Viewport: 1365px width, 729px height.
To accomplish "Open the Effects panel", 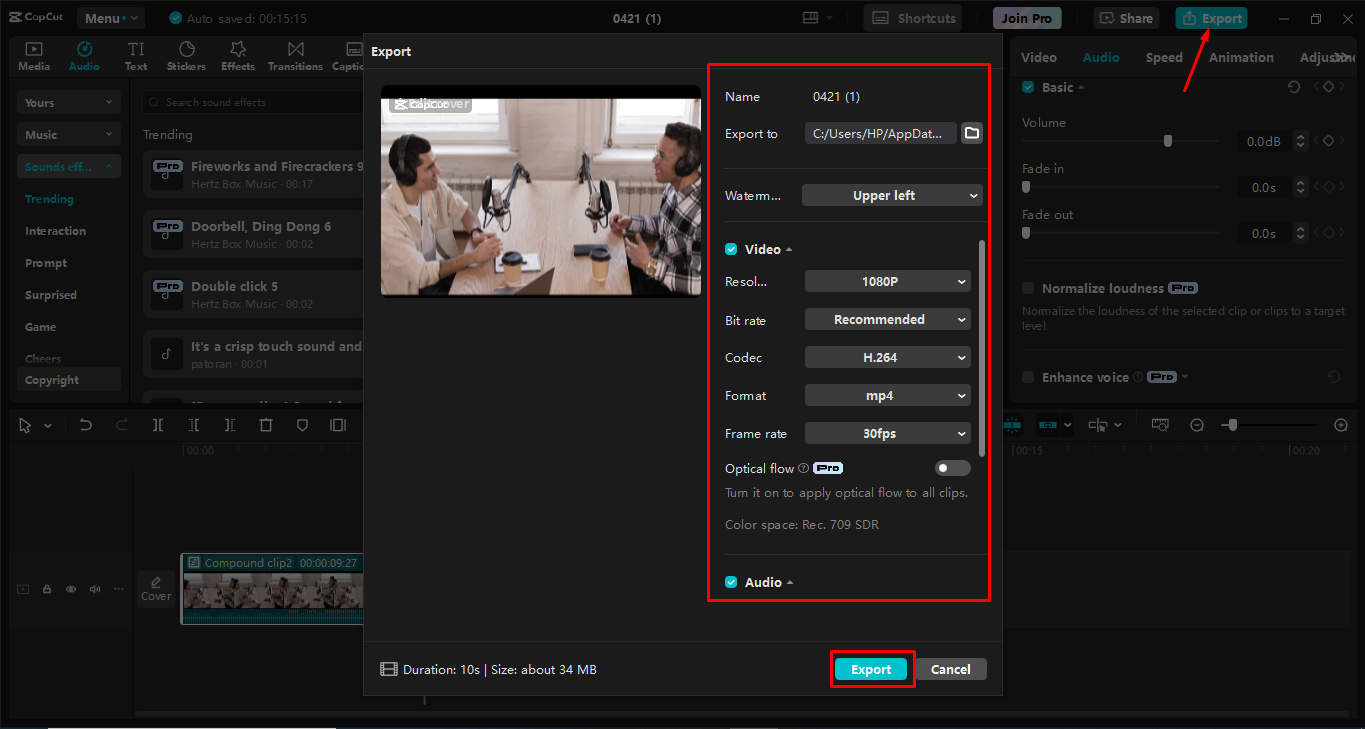I will (x=237, y=55).
